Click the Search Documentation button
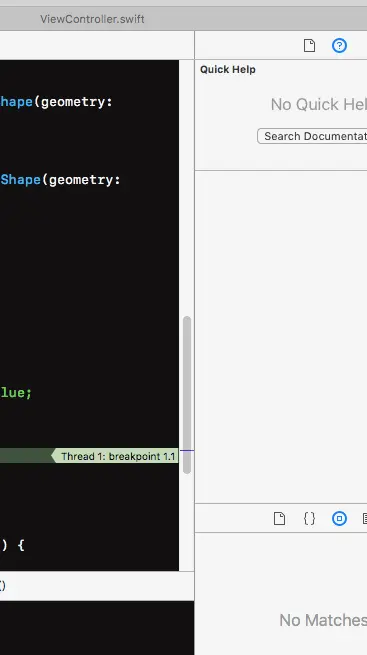This screenshot has width=367, height=655. tap(312, 136)
